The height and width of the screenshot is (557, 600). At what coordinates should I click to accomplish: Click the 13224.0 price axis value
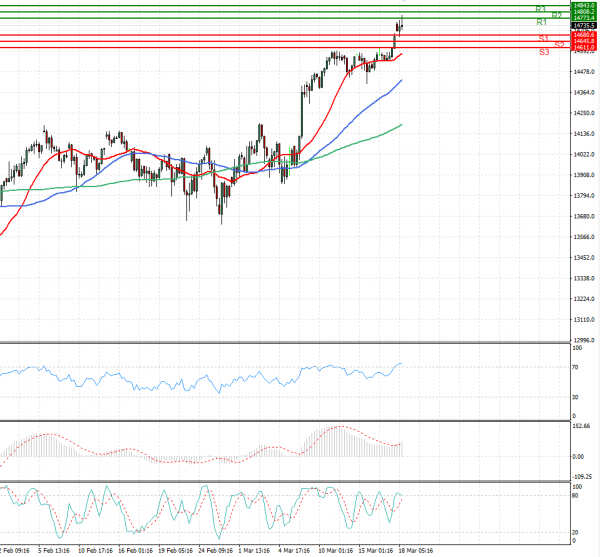pyautogui.click(x=584, y=299)
